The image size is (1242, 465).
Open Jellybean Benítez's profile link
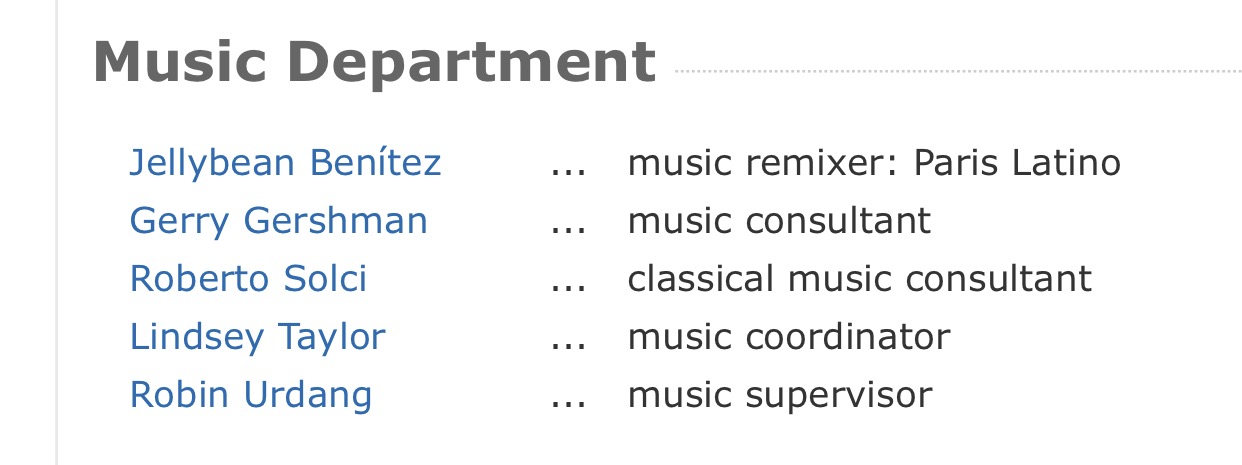coord(285,162)
